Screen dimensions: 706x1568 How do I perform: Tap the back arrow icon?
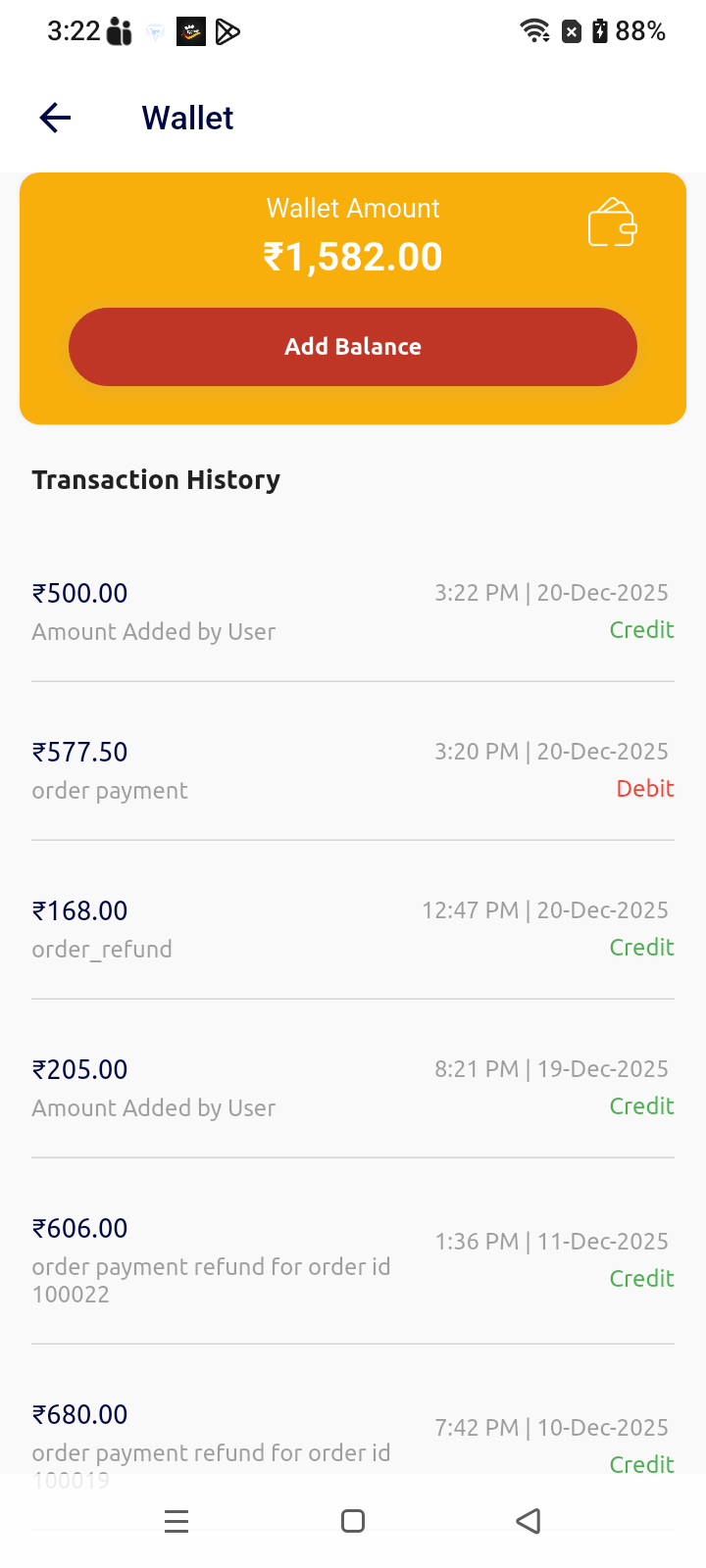[55, 118]
